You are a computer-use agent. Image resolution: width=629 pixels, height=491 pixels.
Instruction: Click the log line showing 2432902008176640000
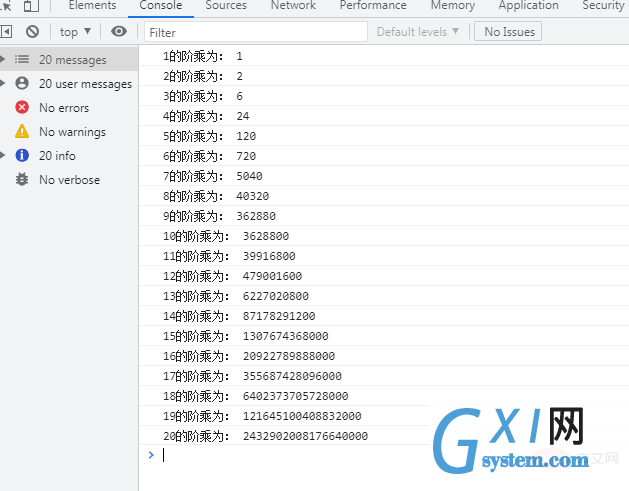[384, 436]
